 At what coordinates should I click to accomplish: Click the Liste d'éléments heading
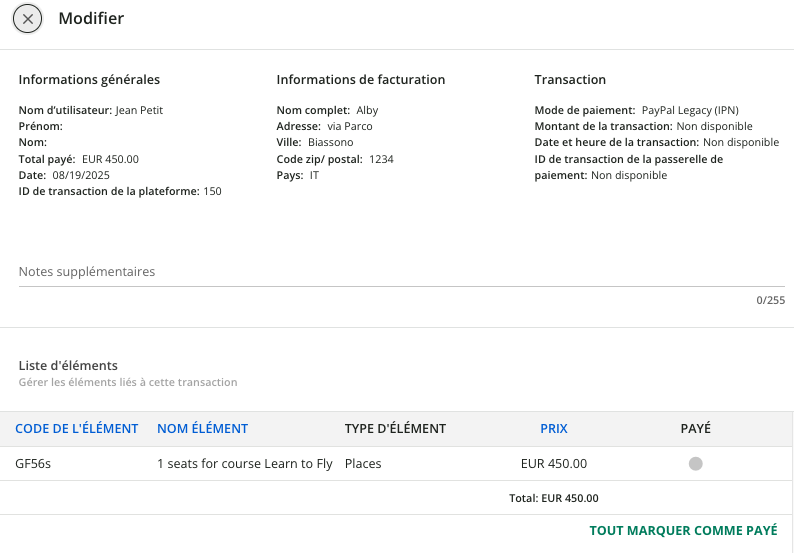tap(68, 365)
